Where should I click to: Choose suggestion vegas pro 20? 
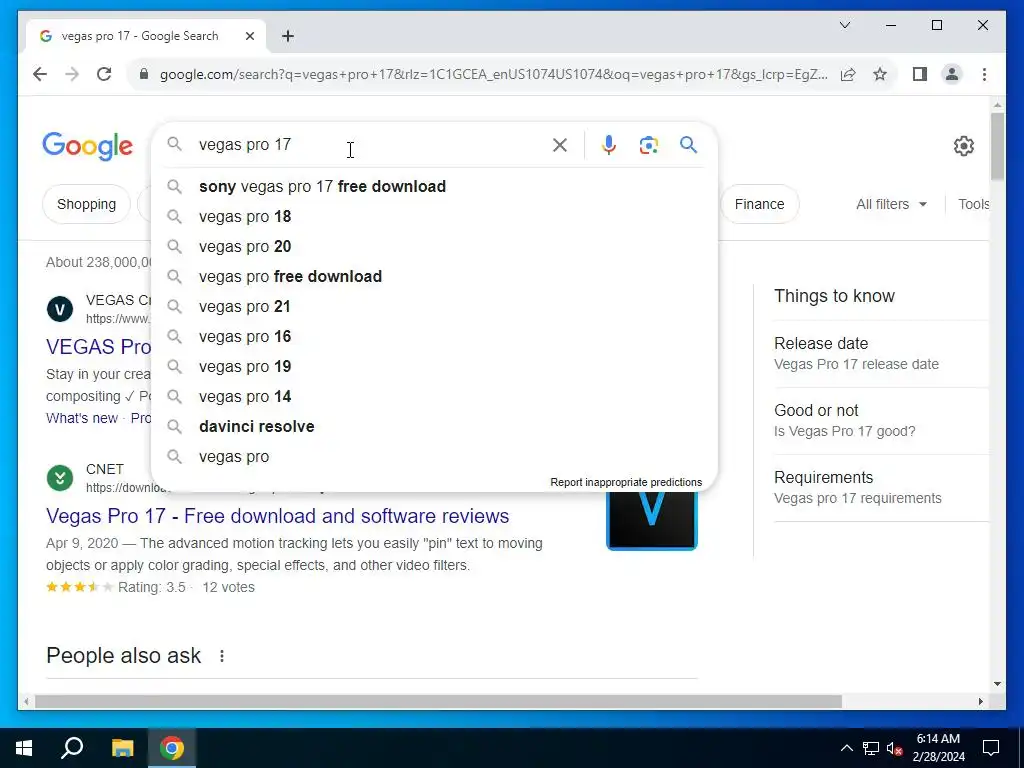click(434, 247)
